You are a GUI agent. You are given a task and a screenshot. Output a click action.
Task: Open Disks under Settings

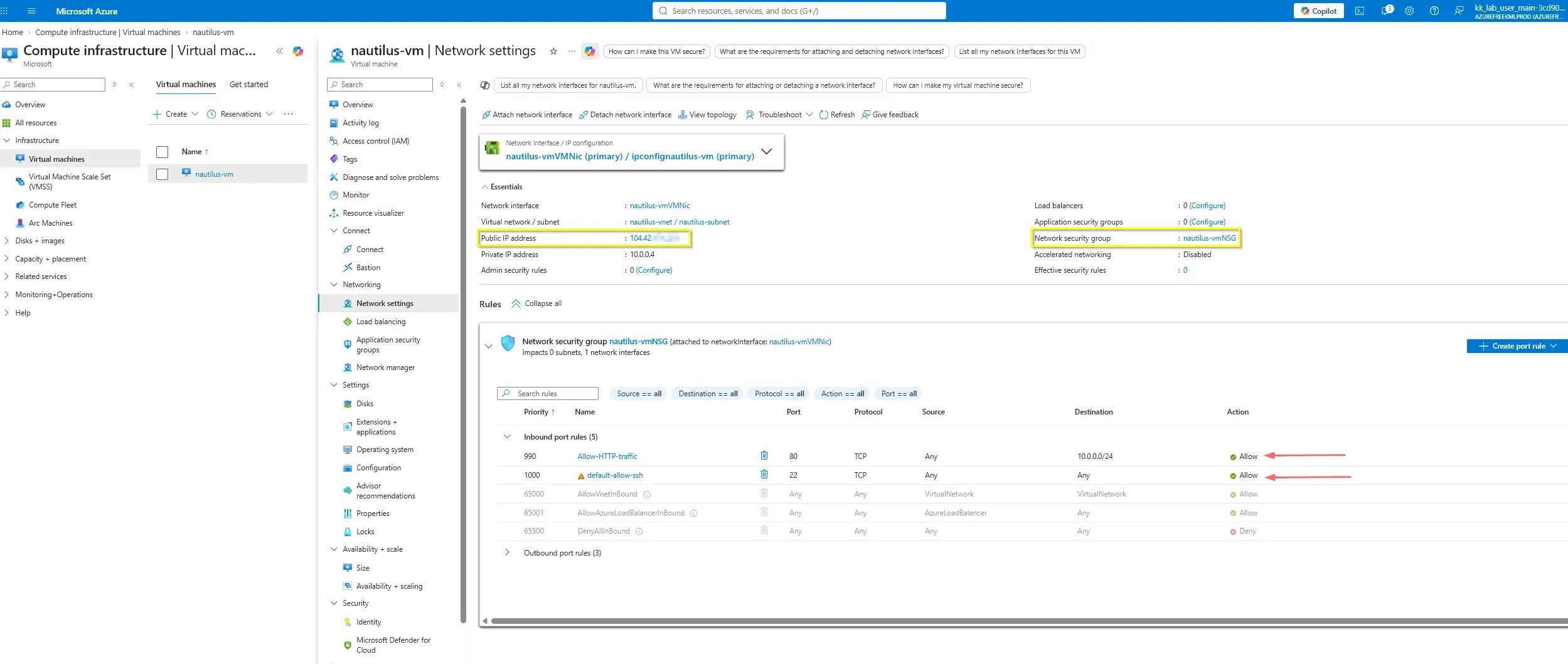point(365,404)
